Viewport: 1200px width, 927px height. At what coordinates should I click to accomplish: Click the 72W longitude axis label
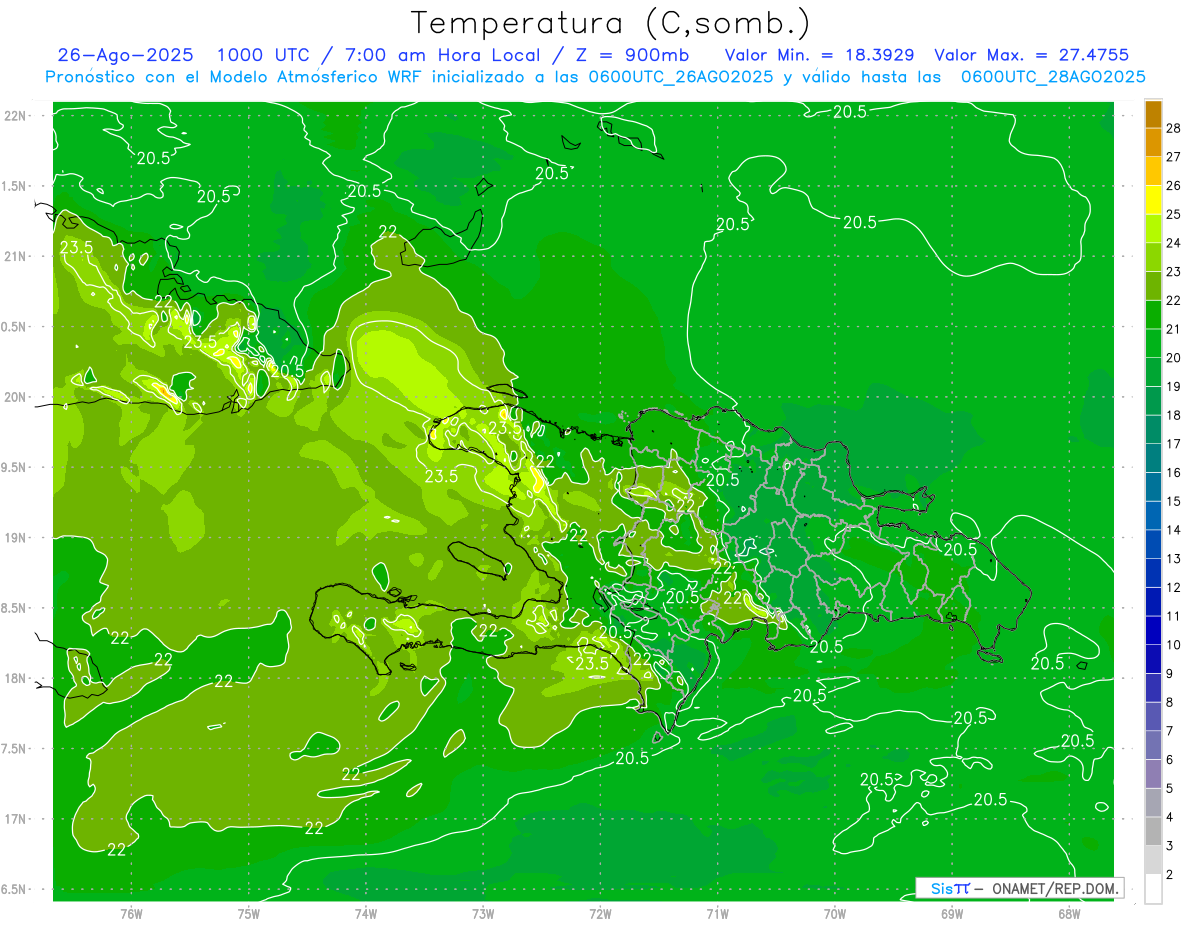click(600, 913)
